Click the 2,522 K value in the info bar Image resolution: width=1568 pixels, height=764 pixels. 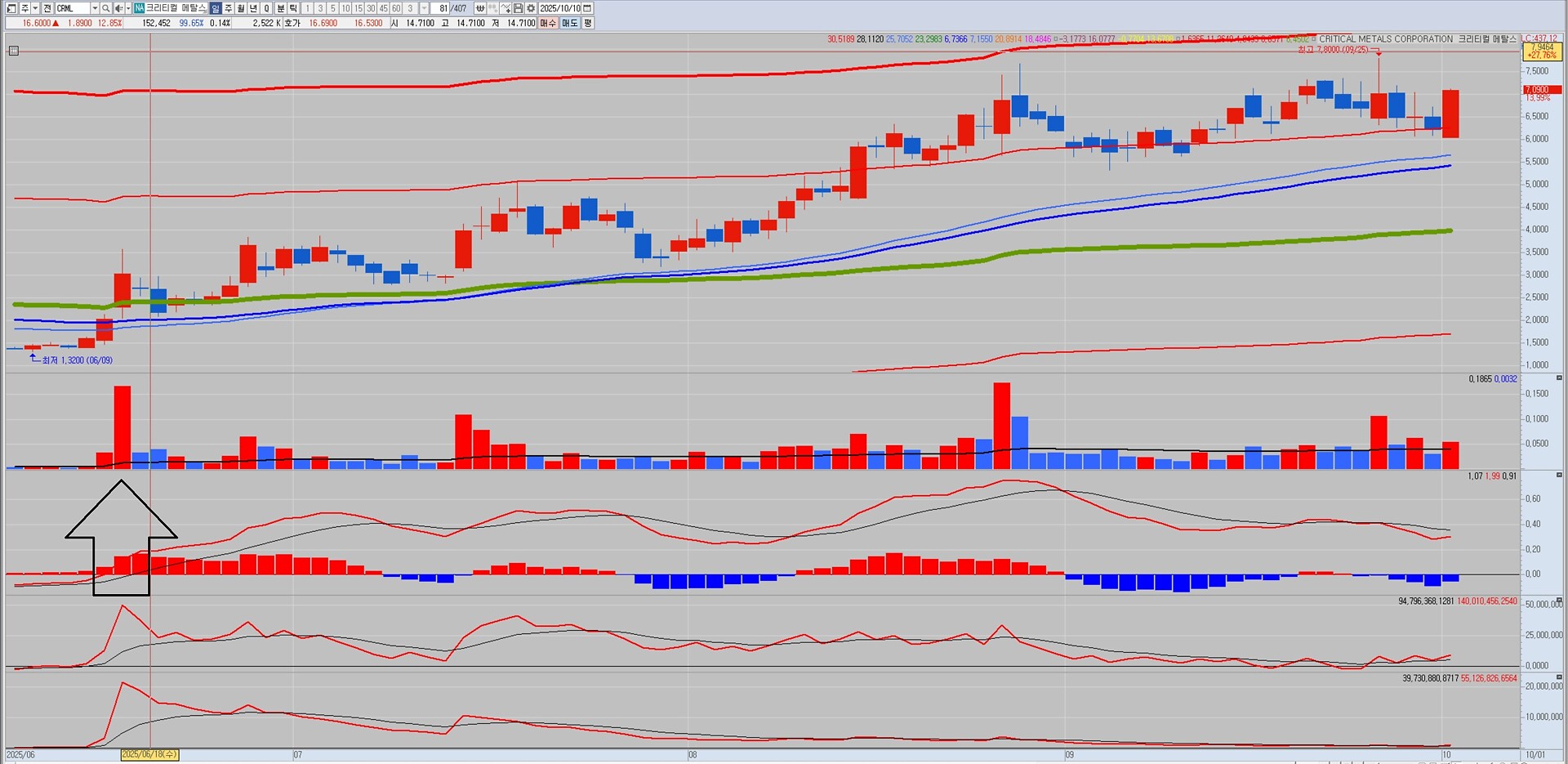(266, 23)
